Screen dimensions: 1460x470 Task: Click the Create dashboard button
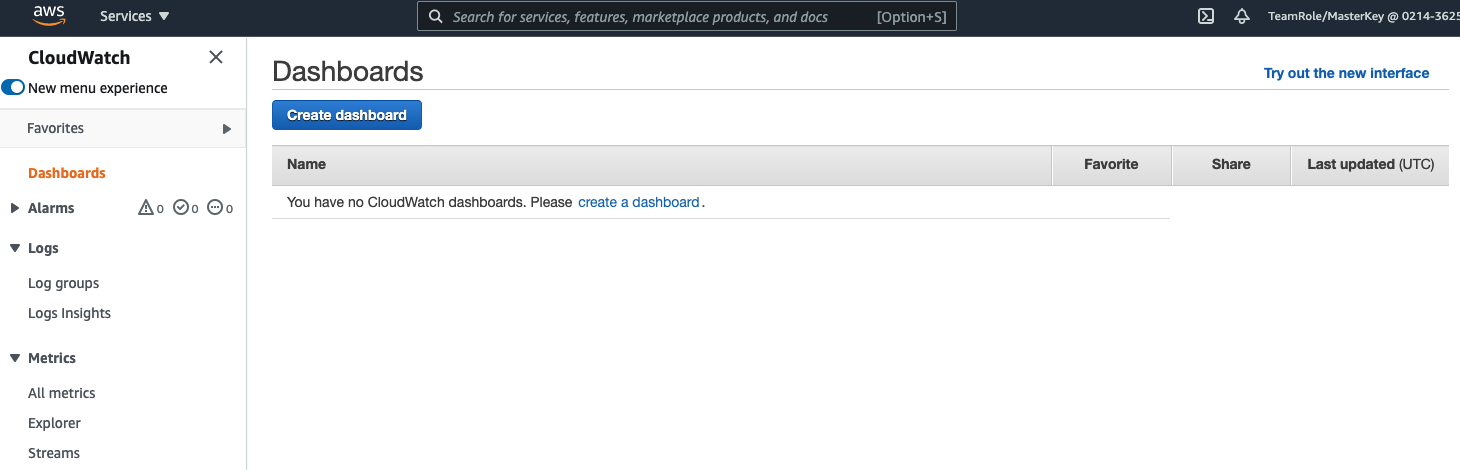pyautogui.click(x=347, y=115)
